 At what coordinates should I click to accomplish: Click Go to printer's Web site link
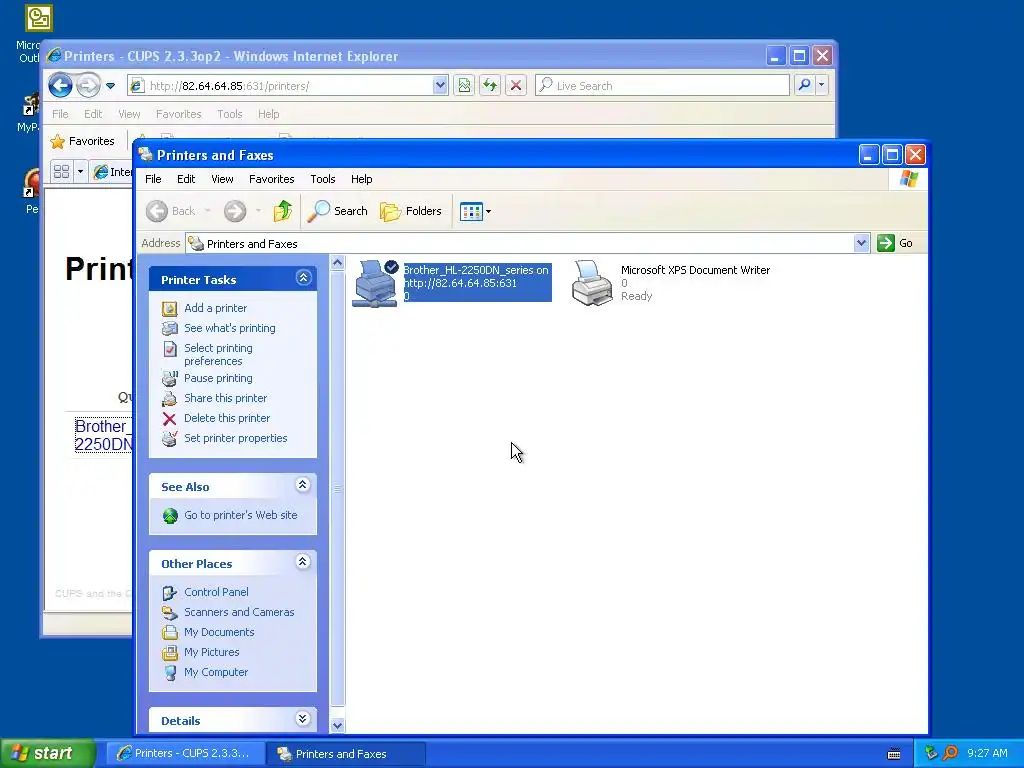(x=240, y=515)
